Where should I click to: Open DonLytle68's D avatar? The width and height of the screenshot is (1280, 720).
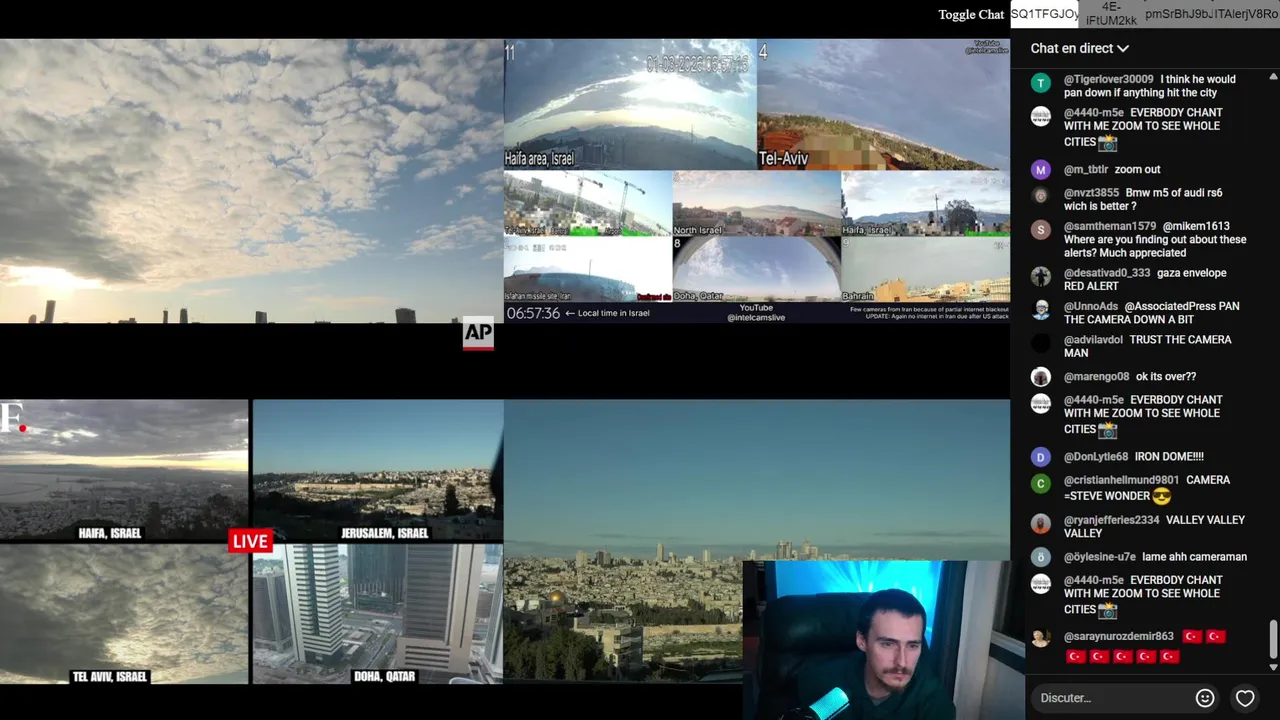(1041, 457)
